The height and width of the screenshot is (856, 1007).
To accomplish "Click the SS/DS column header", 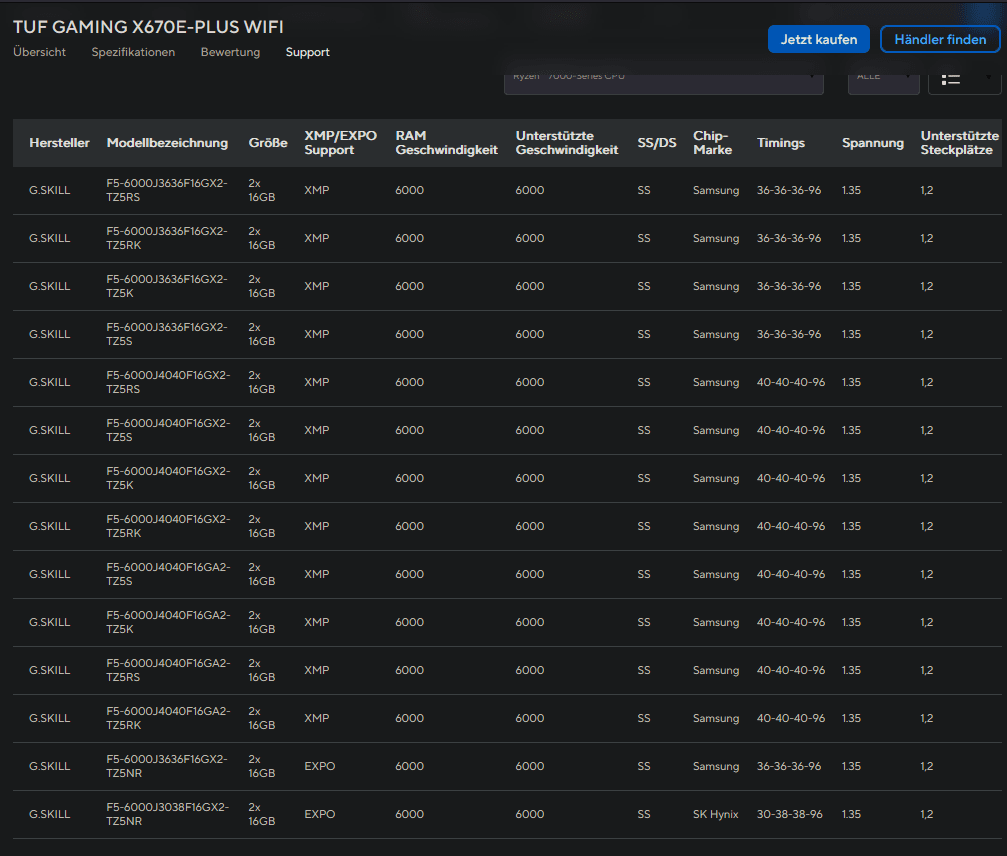I will [x=656, y=143].
